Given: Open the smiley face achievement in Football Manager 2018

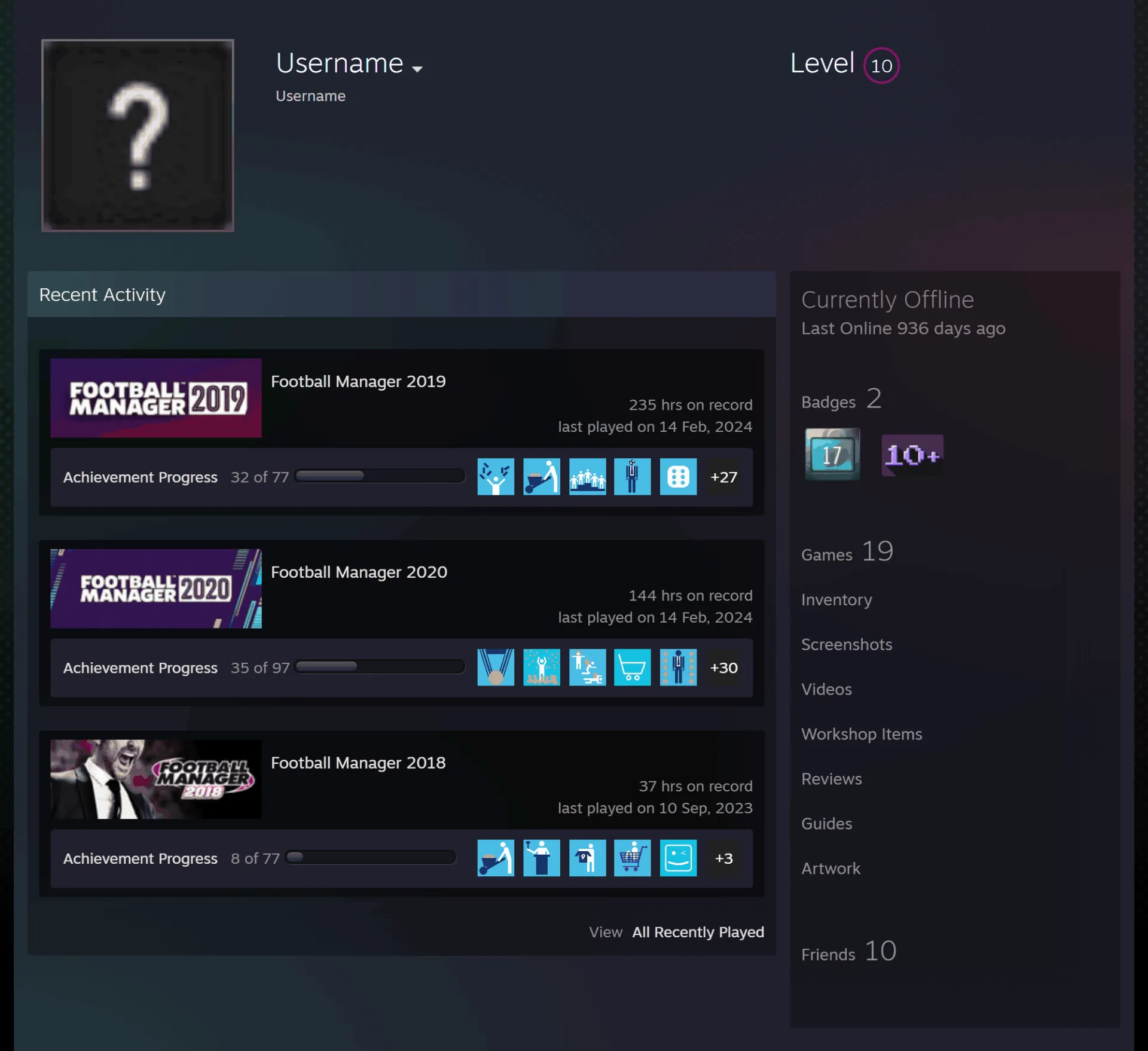Looking at the screenshot, I should pos(678,858).
